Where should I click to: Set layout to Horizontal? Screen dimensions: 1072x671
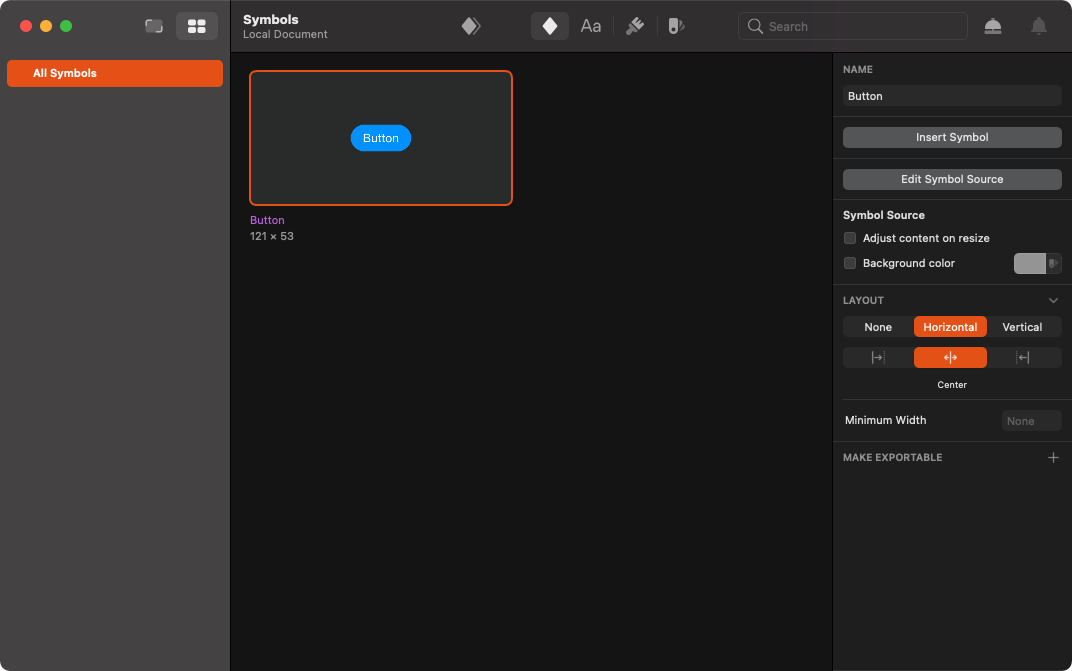click(x=950, y=327)
